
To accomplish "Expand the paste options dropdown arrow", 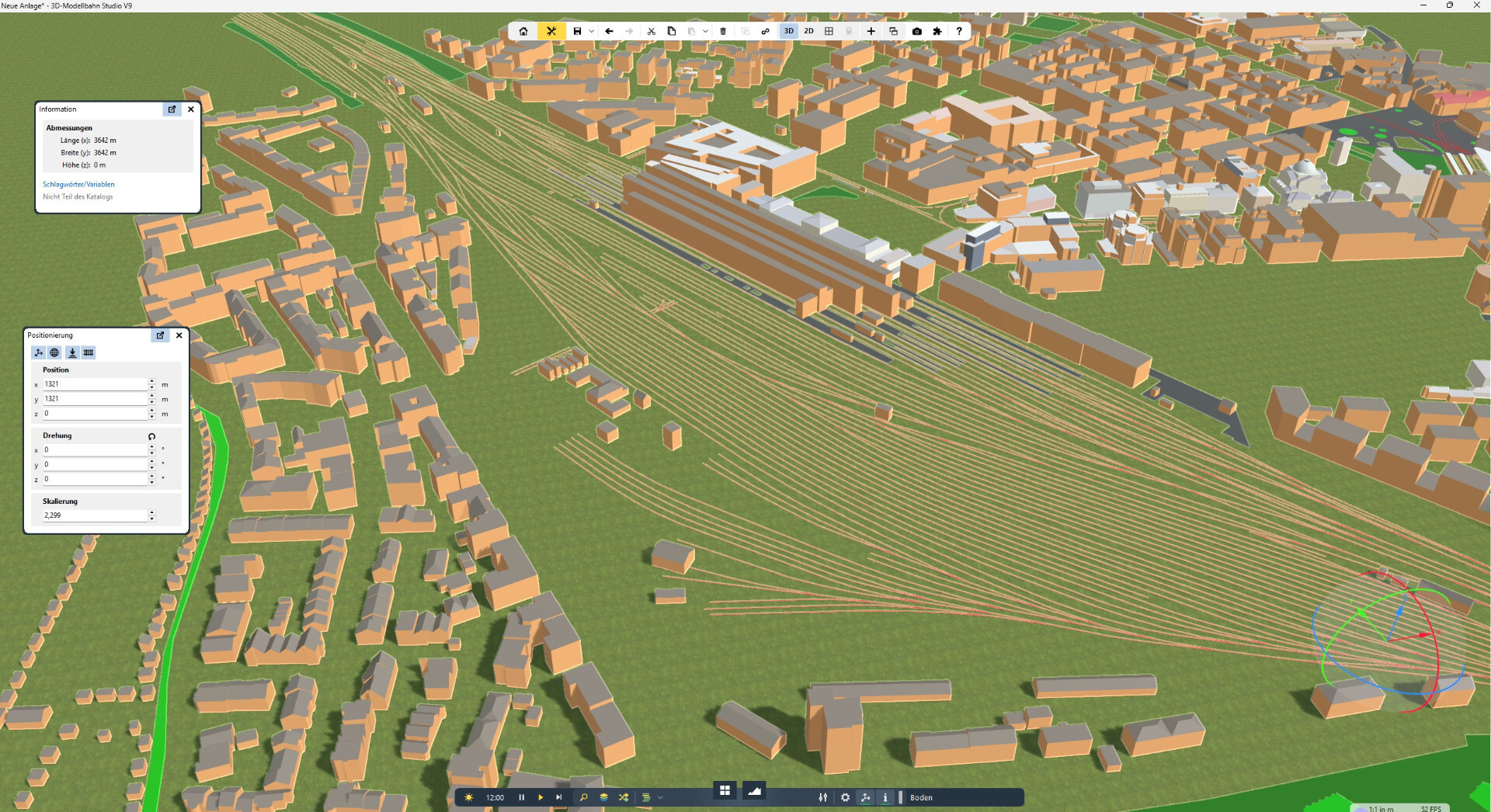I will pos(705,31).
